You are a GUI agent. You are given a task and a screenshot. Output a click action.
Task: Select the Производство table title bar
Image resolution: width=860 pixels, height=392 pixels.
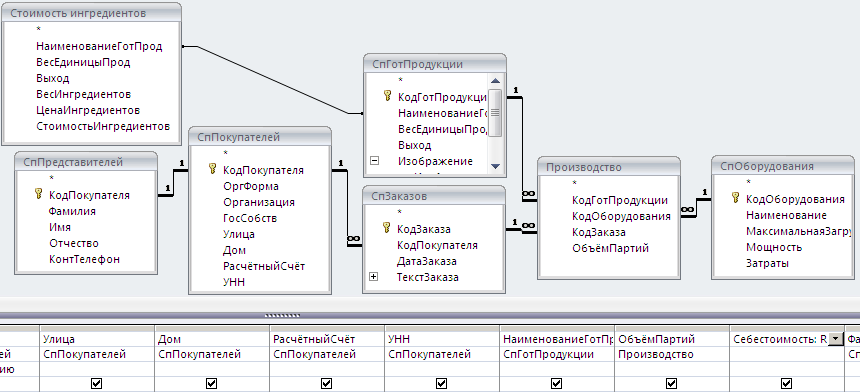tap(609, 167)
